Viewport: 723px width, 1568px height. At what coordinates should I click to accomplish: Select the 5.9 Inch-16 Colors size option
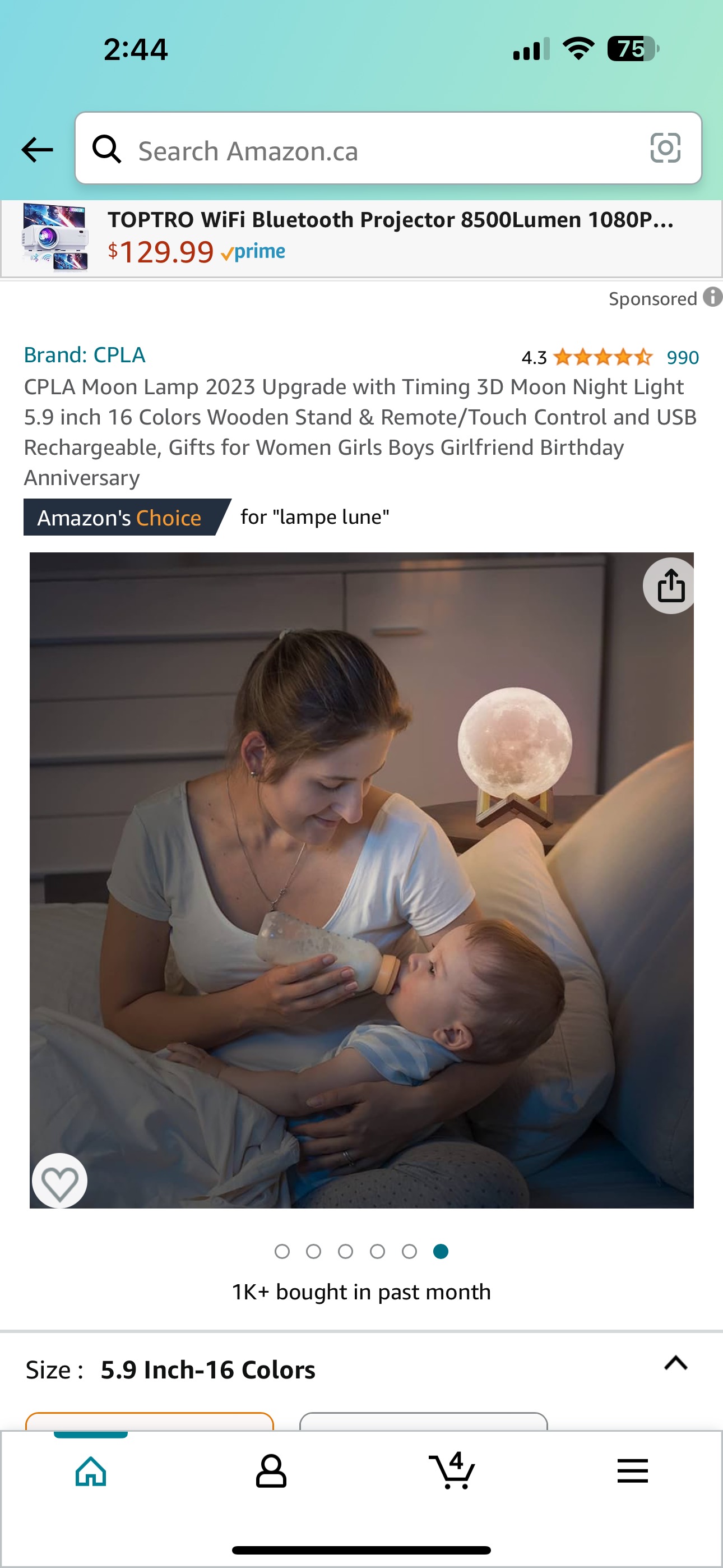[x=149, y=1421]
